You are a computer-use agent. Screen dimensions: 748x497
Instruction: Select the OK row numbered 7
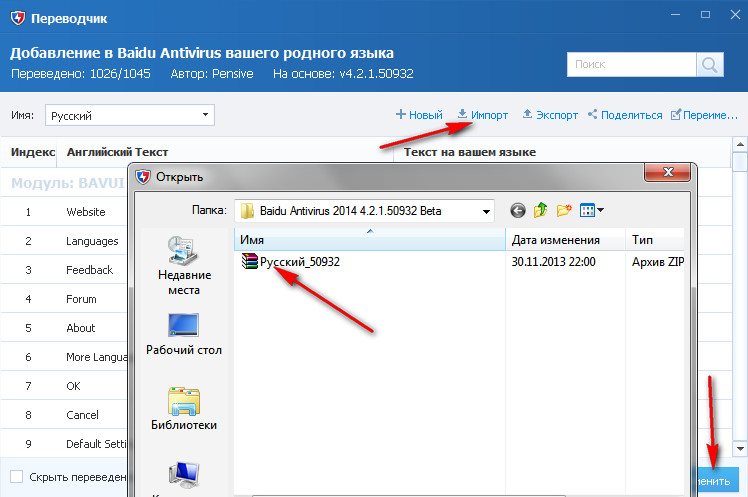click(x=64, y=386)
